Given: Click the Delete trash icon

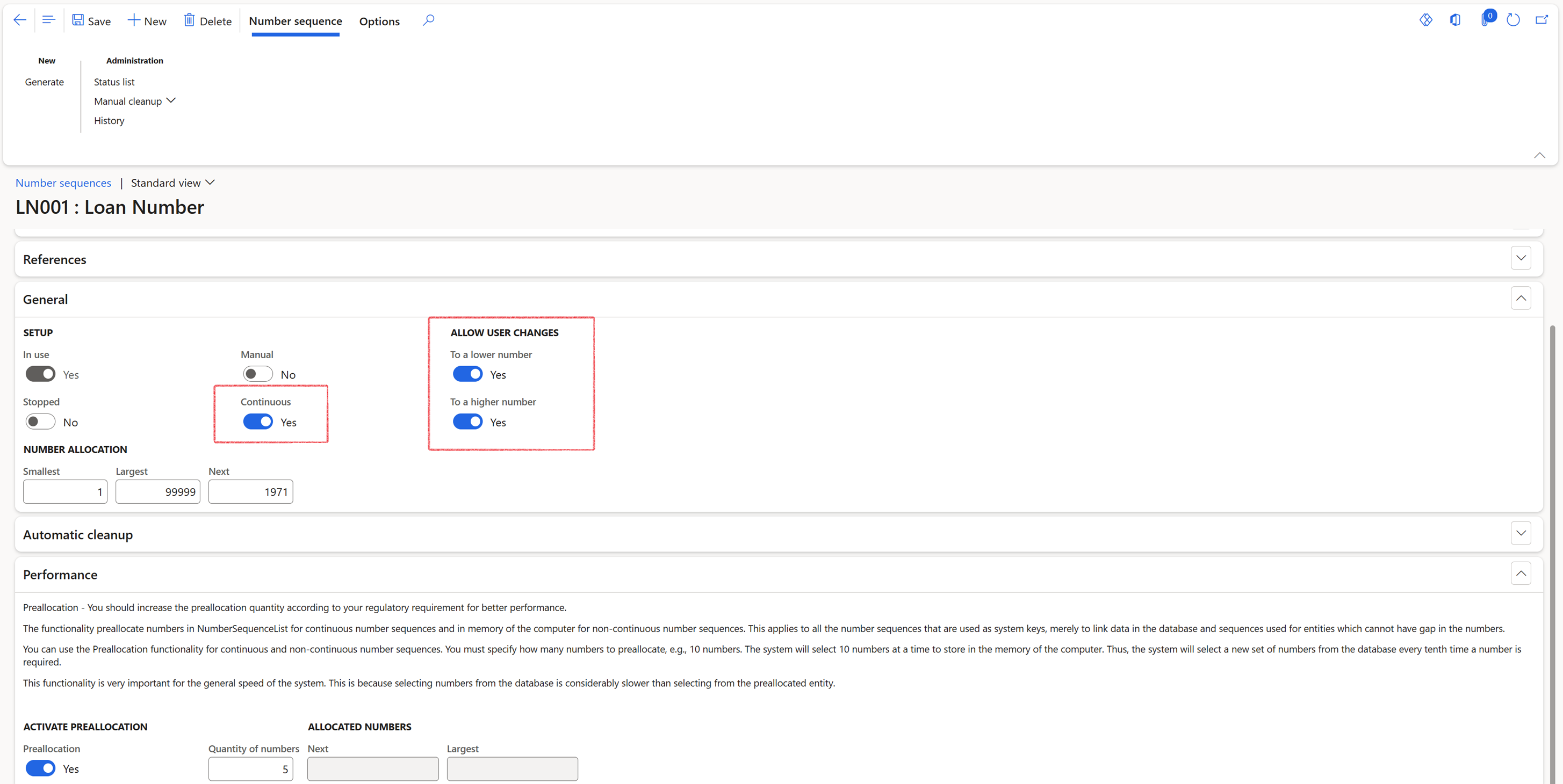Looking at the screenshot, I should 189,20.
